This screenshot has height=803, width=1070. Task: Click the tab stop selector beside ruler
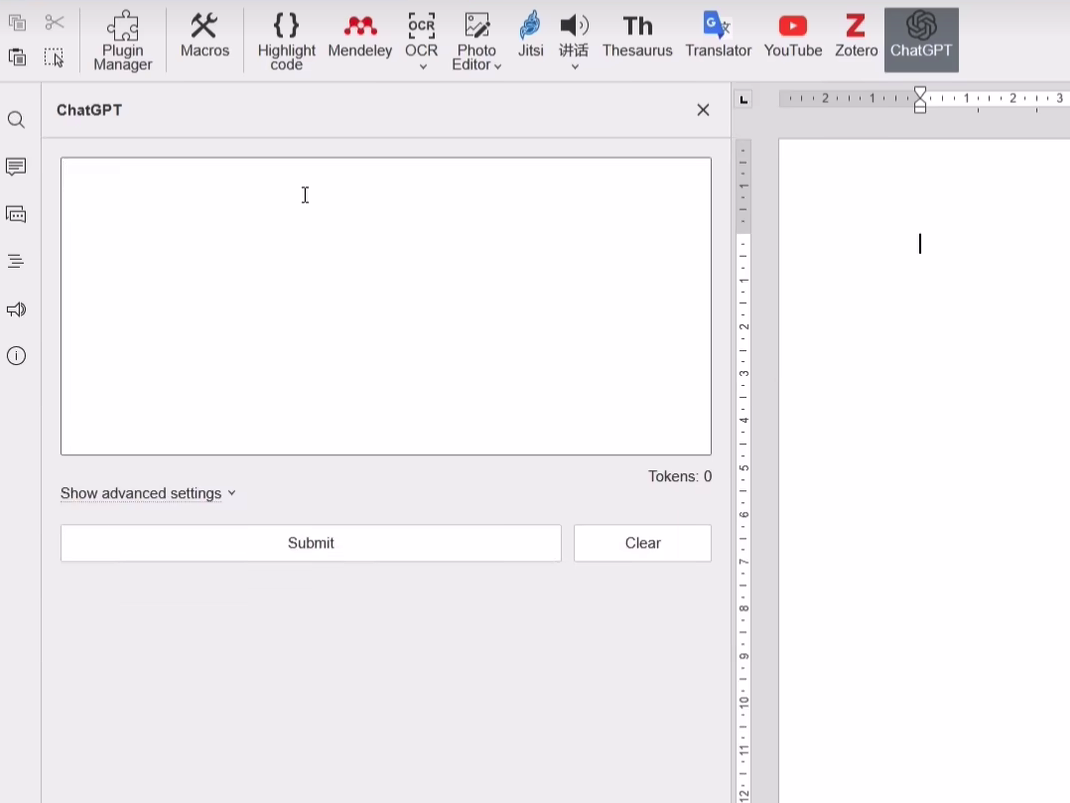[x=743, y=99]
